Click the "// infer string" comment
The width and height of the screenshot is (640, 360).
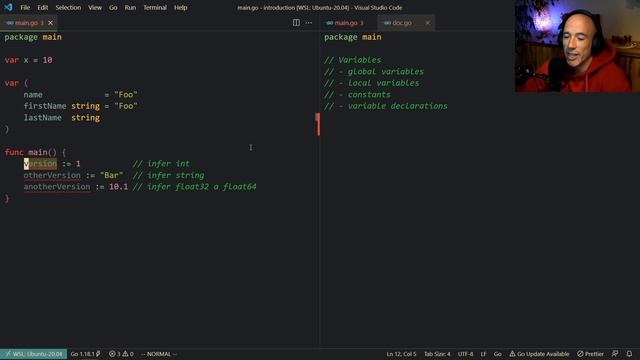(169, 175)
